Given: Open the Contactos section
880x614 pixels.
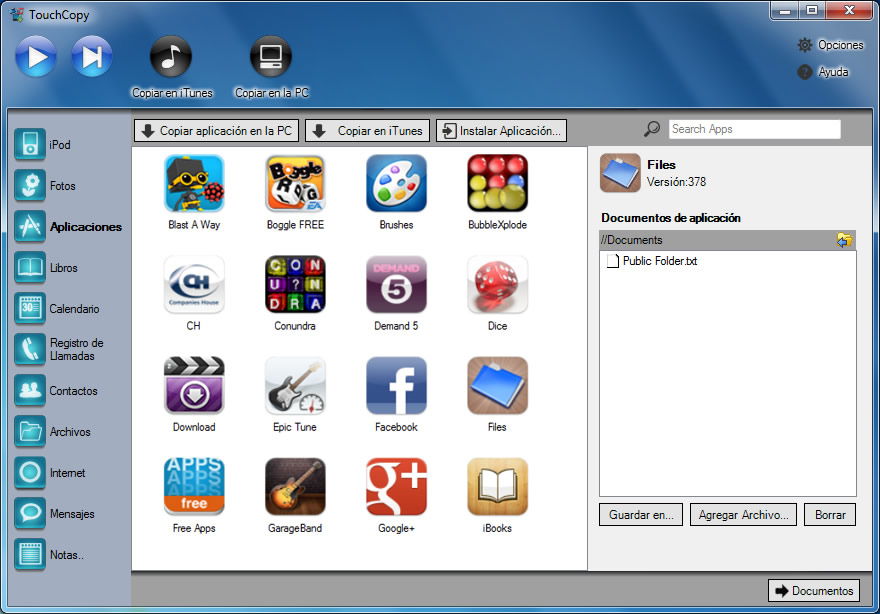Looking at the screenshot, I should tap(56, 390).
